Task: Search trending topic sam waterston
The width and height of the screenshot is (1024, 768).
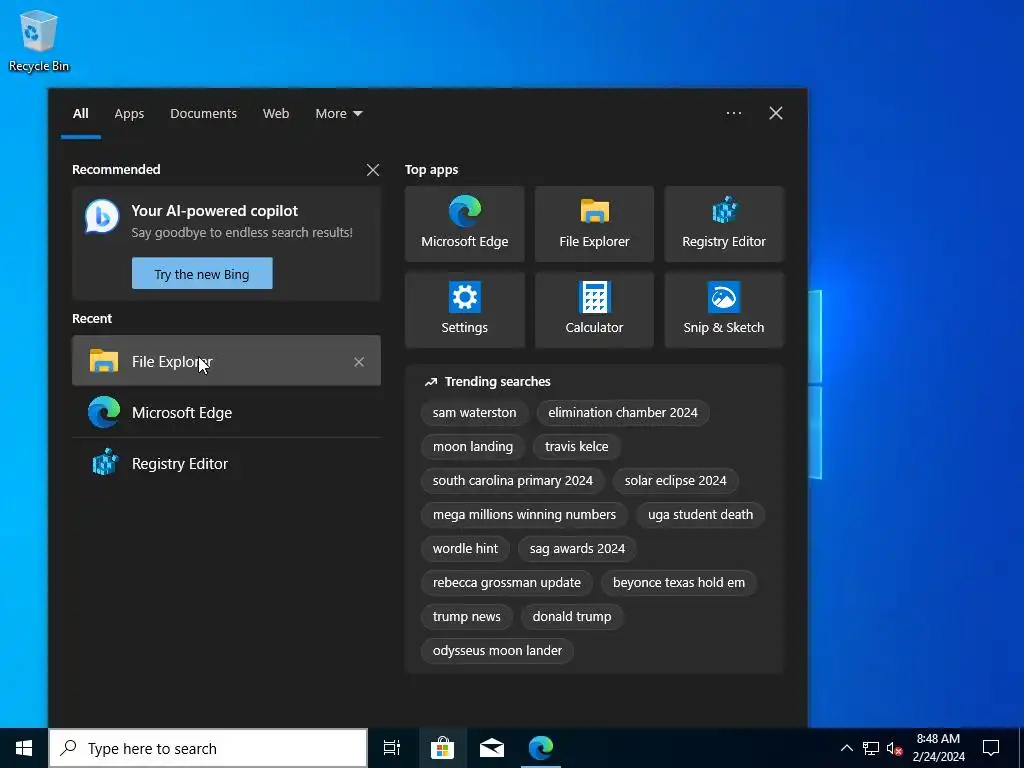Action: (474, 413)
